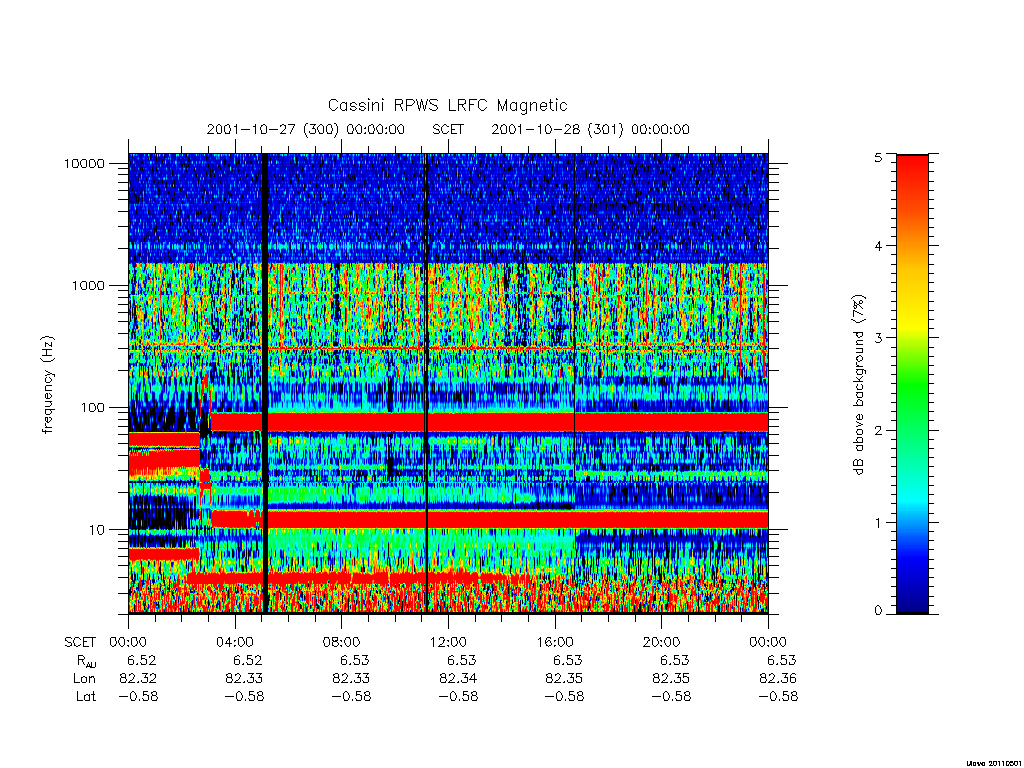Click the Lon value 82.34

tap(457, 679)
